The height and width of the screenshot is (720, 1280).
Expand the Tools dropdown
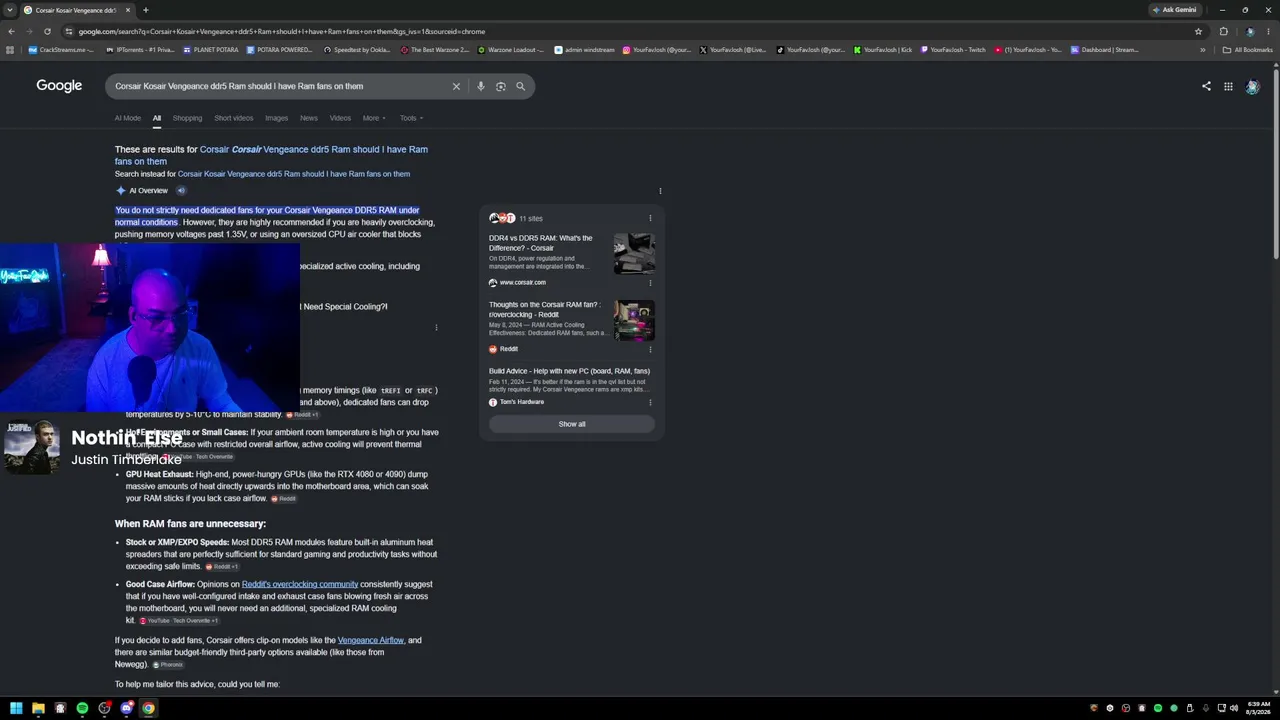[x=411, y=118]
